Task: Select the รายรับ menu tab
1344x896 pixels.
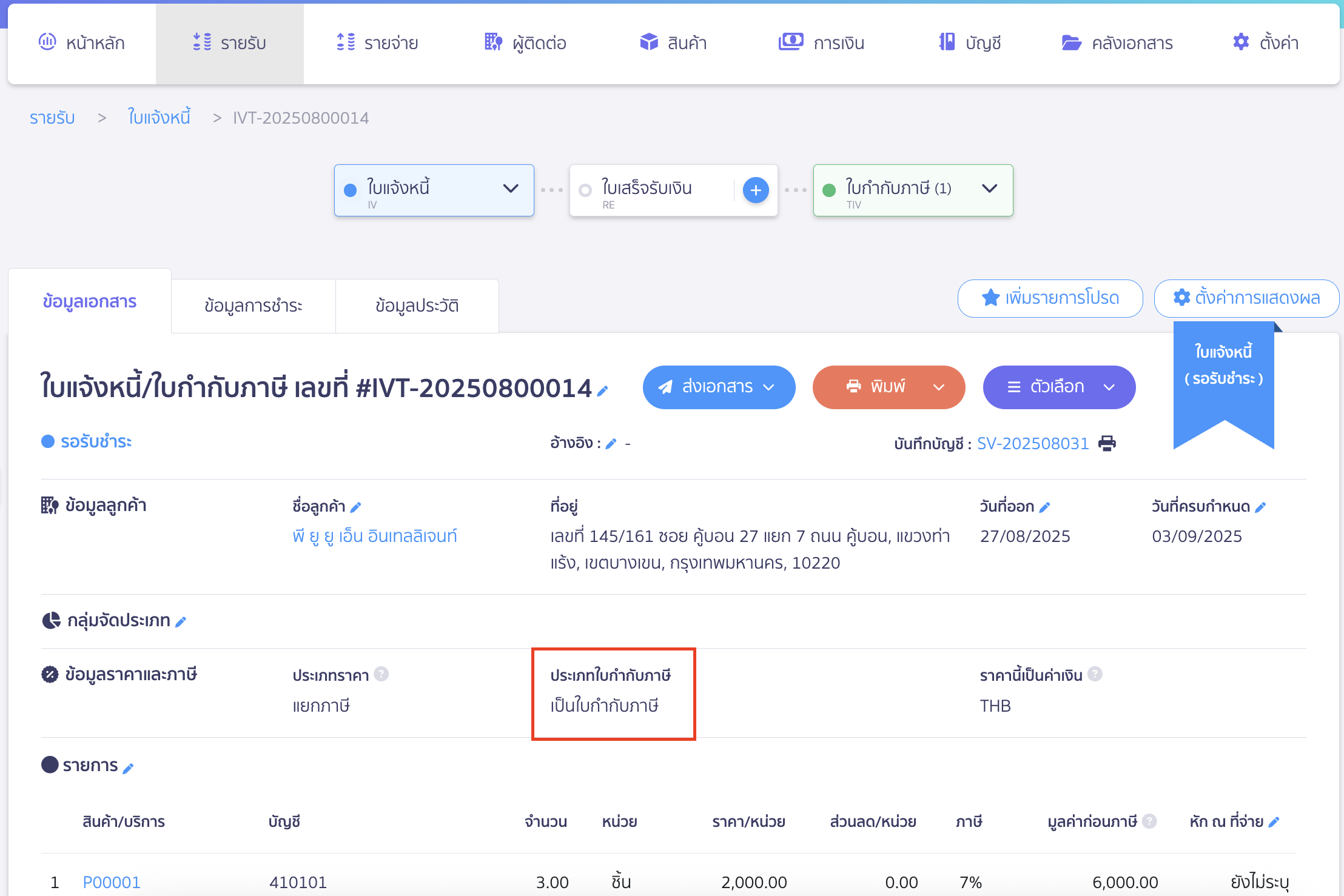Action: pos(230,43)
